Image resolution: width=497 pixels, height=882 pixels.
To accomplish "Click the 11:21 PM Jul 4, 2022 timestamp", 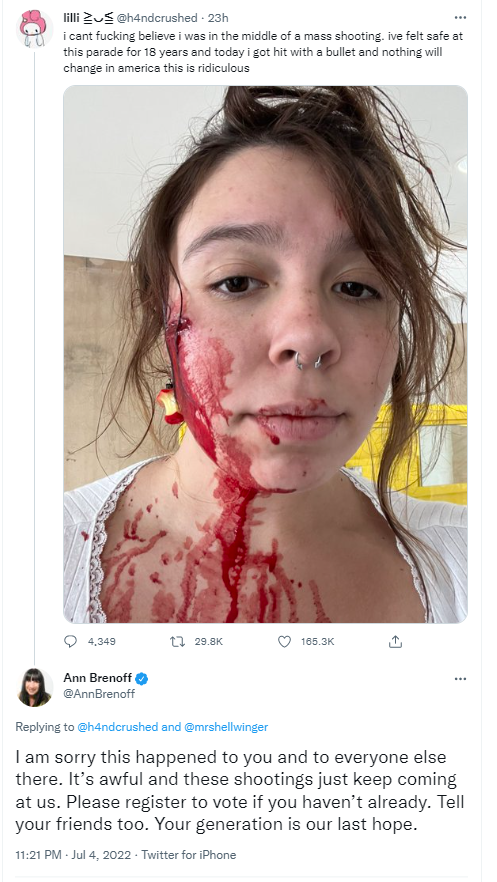I will pos(73,855).
